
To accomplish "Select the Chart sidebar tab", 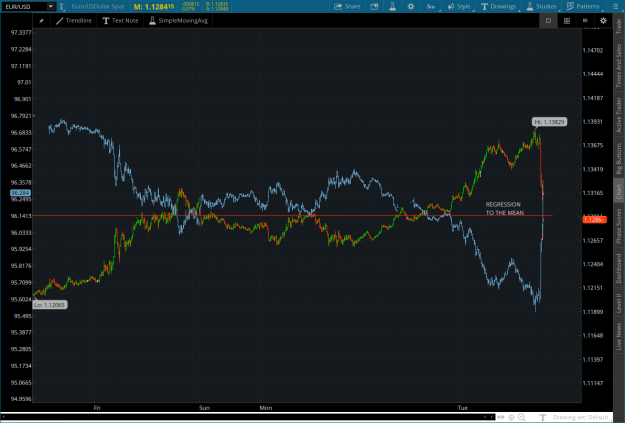I will coord(619,191).
